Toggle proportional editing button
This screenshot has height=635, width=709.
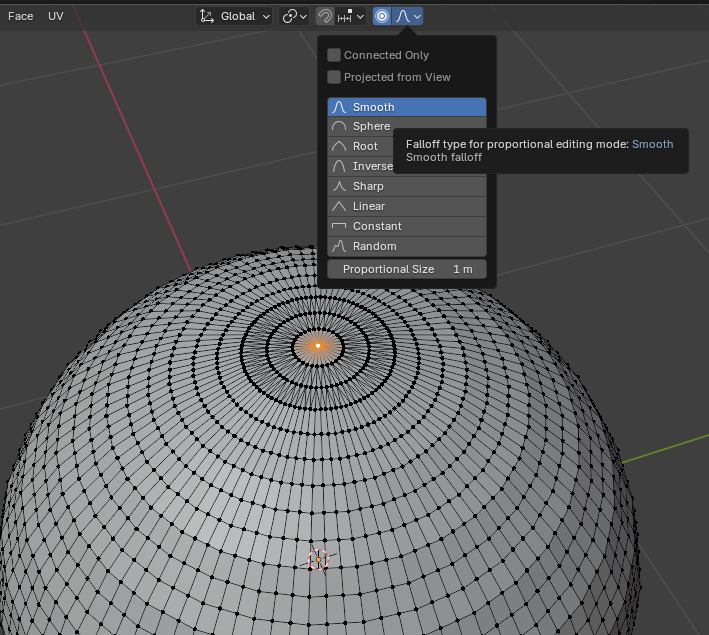pos(382,16)
